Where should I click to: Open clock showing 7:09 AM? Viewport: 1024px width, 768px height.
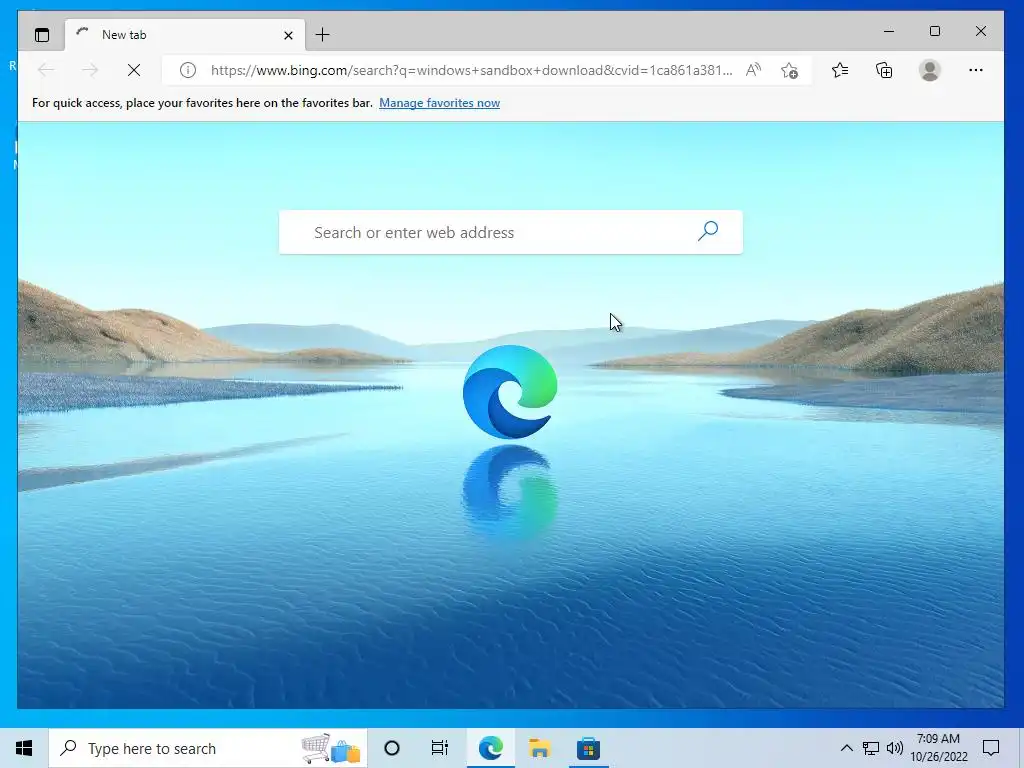[938, 748]
